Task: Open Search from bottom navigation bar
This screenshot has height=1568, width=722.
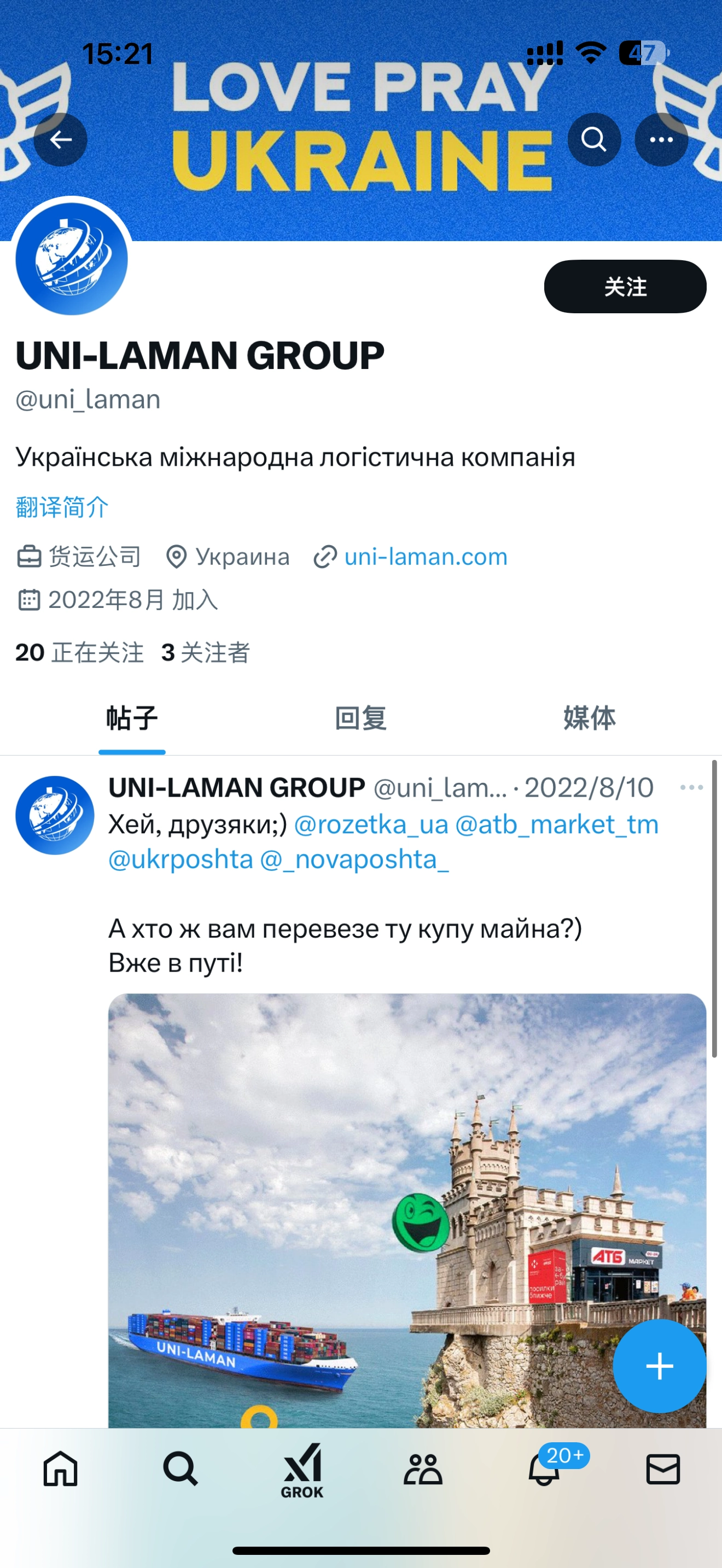Action: coord(181,1469)
